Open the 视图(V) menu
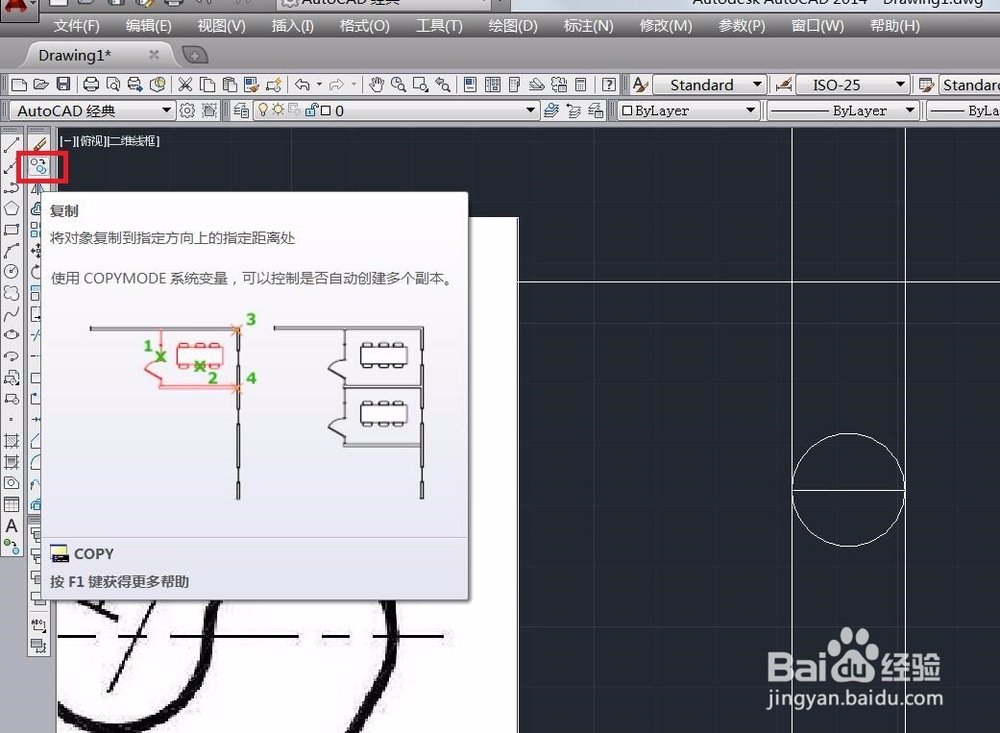This screenshot has width=1000, height=733. tap(221, 26)
